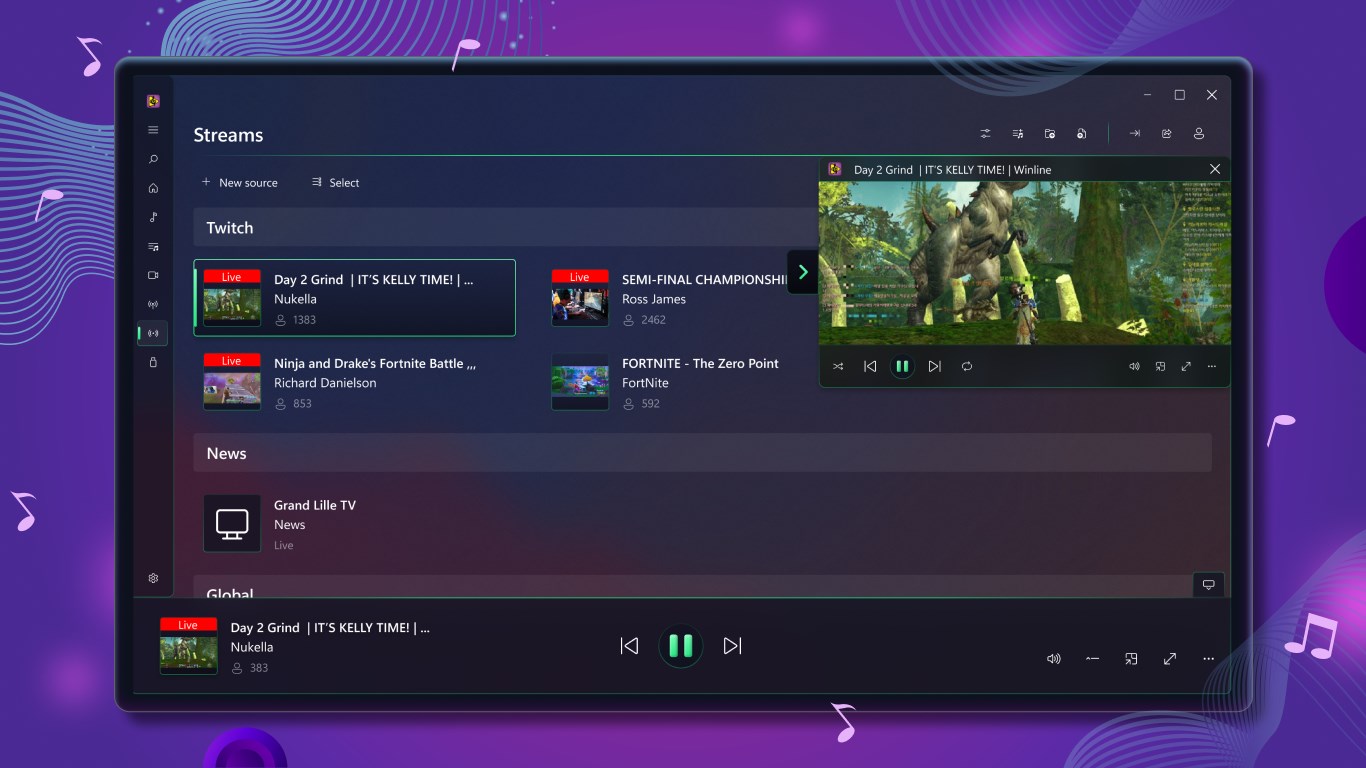Image resolution: width=1366 pixels, height=768 pixels.
Task: Go to Home in the sidebar
Action: pos(153,188)
